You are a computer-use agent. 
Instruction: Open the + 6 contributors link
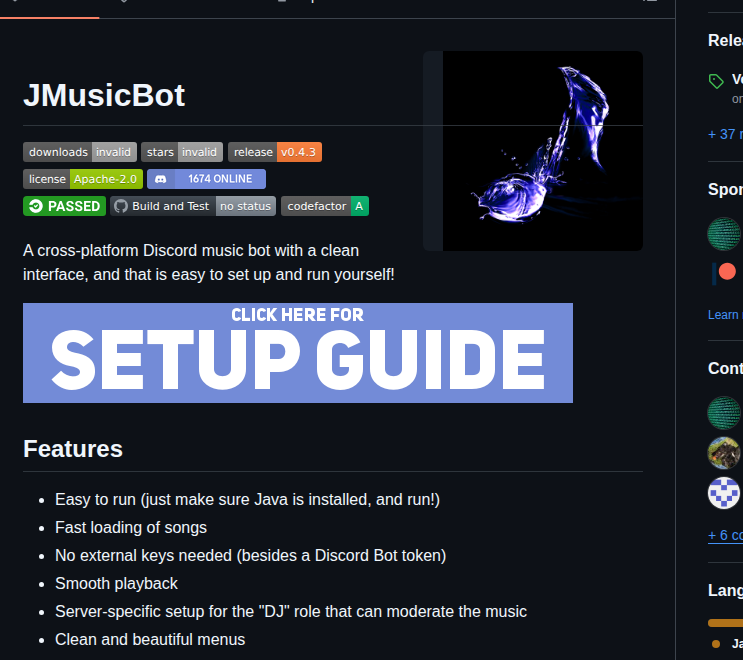point(725,535)
